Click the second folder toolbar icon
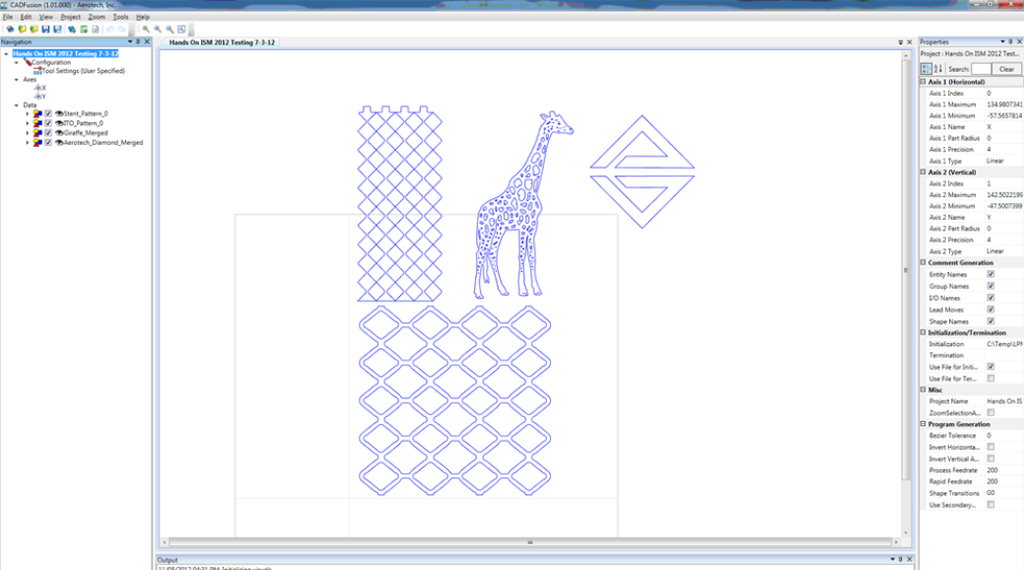 [x=34, y=29]
